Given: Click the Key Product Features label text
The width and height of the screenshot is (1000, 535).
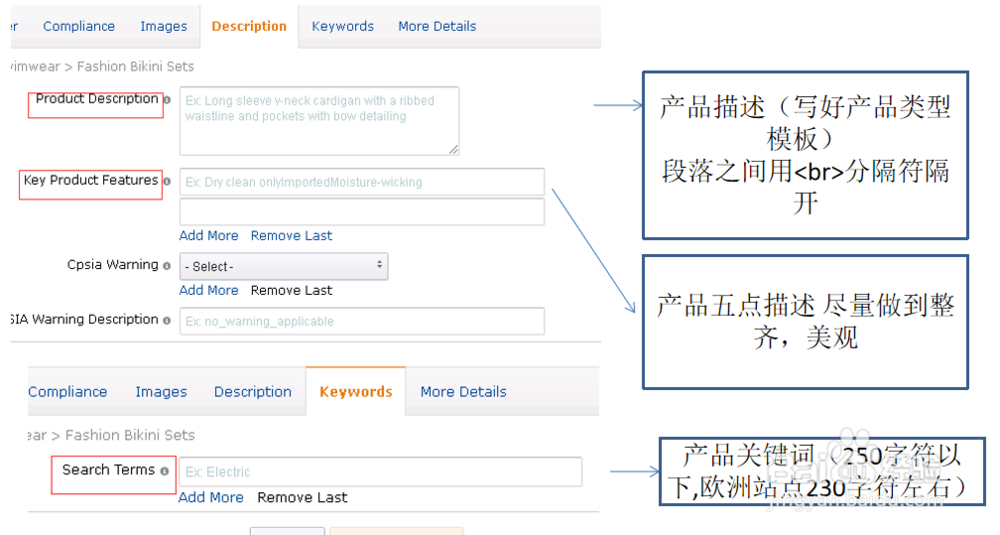Looking at the screenshot, I should point(91,180).
